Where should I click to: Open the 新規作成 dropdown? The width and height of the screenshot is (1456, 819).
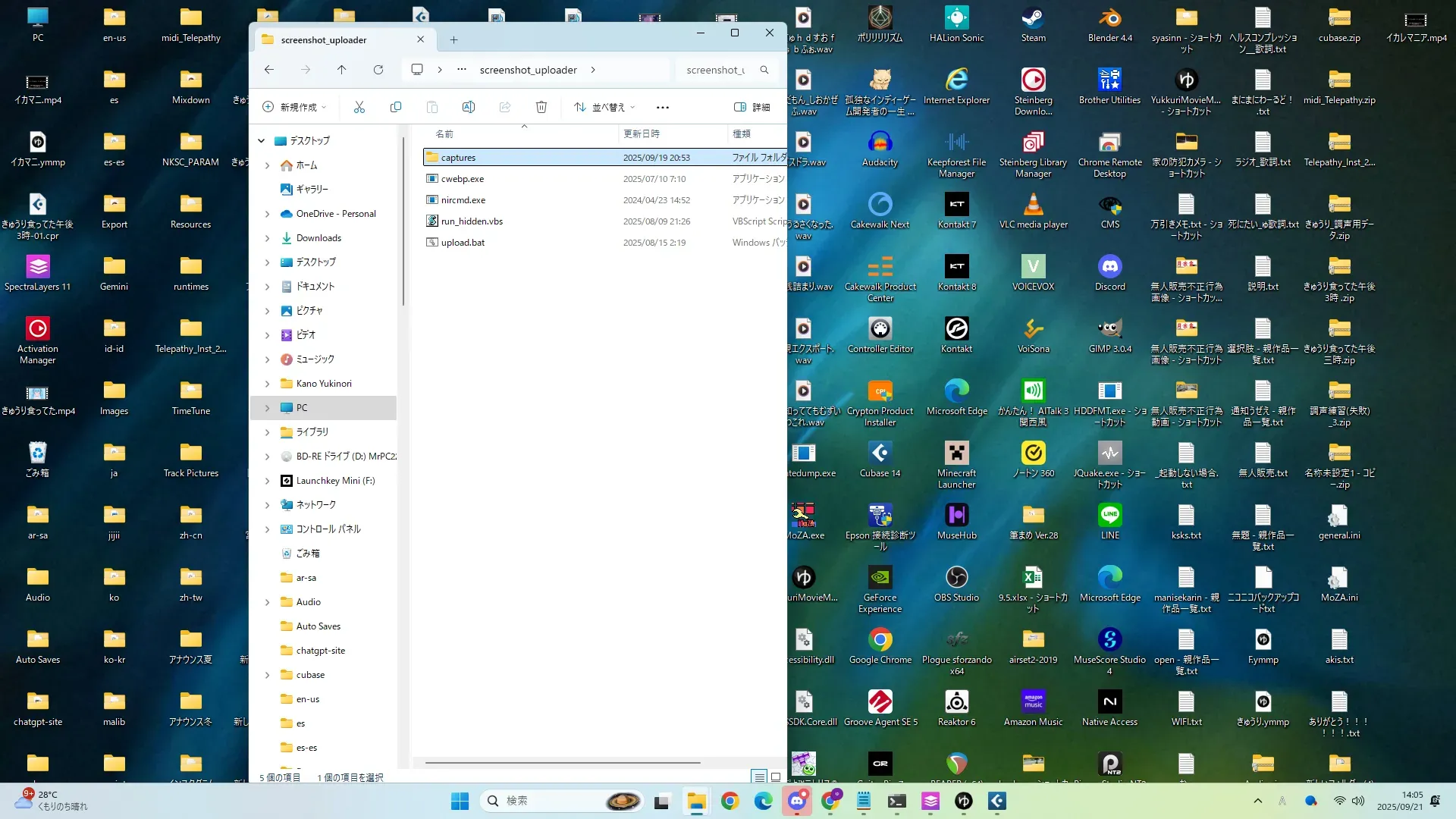coord(294,107)
